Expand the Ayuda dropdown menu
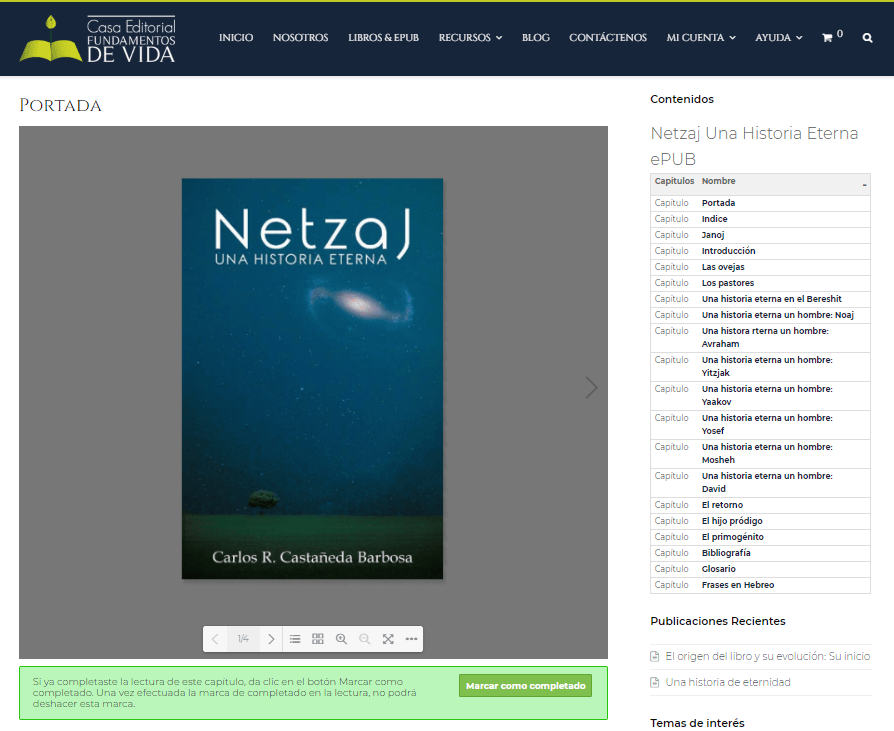 tap(778, 38)
